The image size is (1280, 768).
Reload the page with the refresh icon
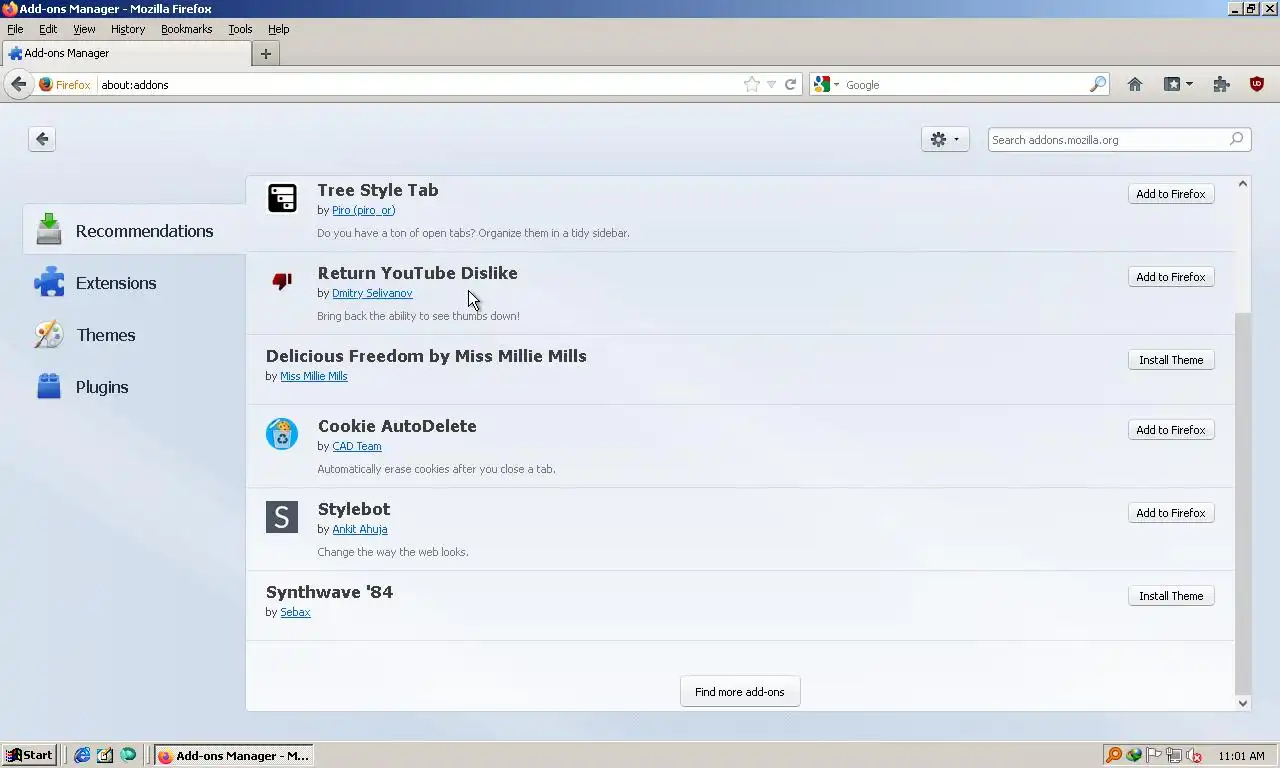pos(790,85)
